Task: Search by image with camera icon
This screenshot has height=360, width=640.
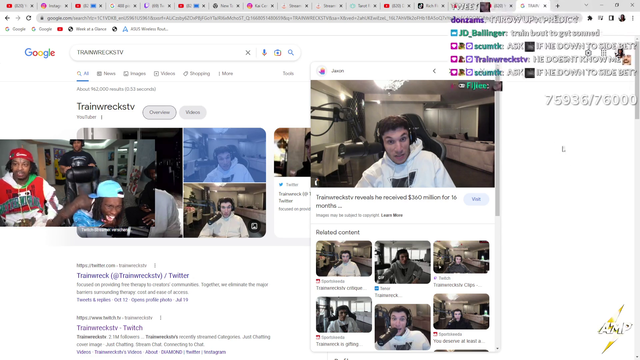Action: (x=278, y=53)
